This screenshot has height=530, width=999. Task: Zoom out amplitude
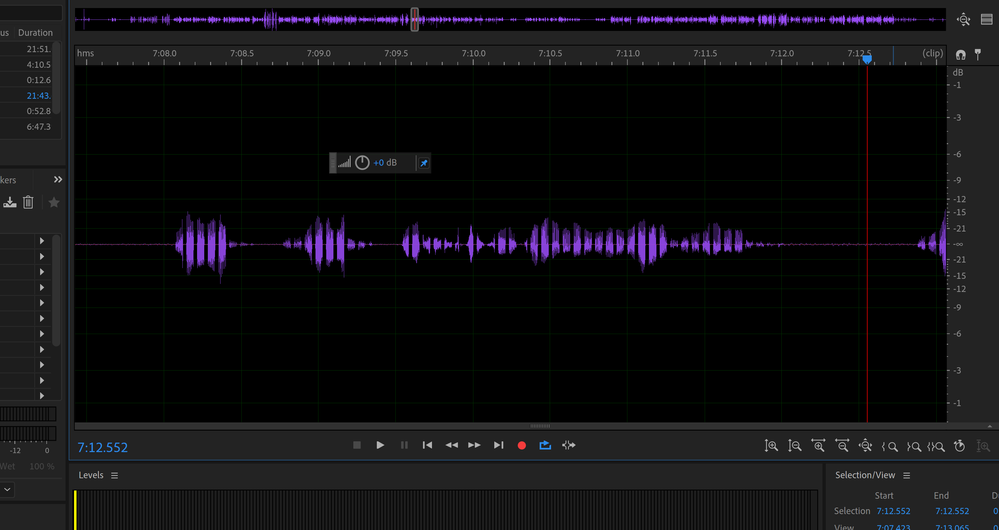[794, 446]
